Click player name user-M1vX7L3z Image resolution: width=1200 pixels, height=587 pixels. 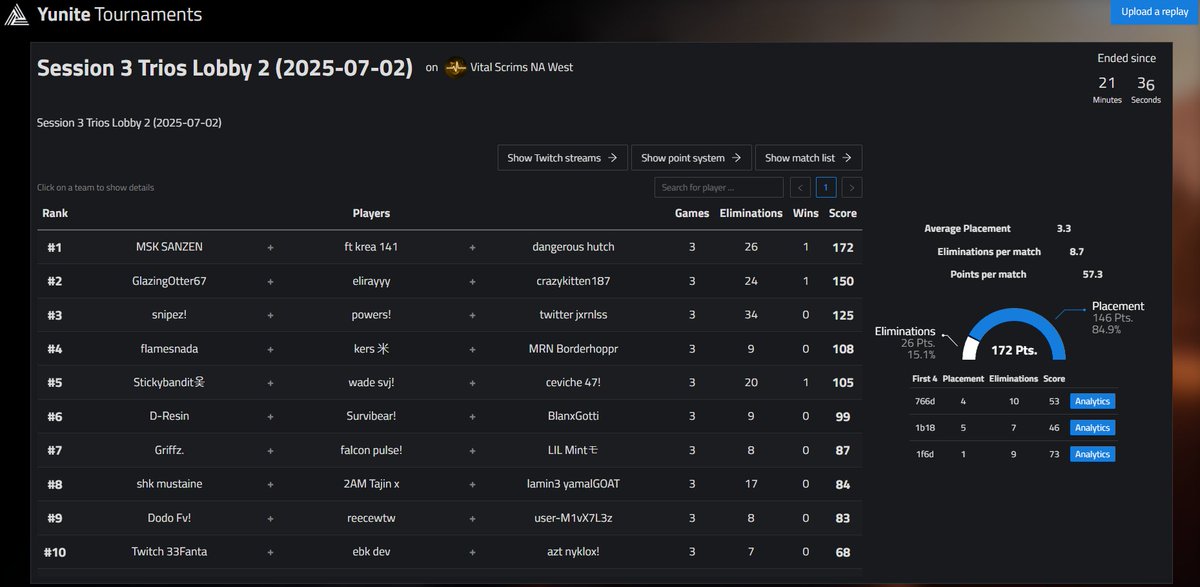pos(573,518)
